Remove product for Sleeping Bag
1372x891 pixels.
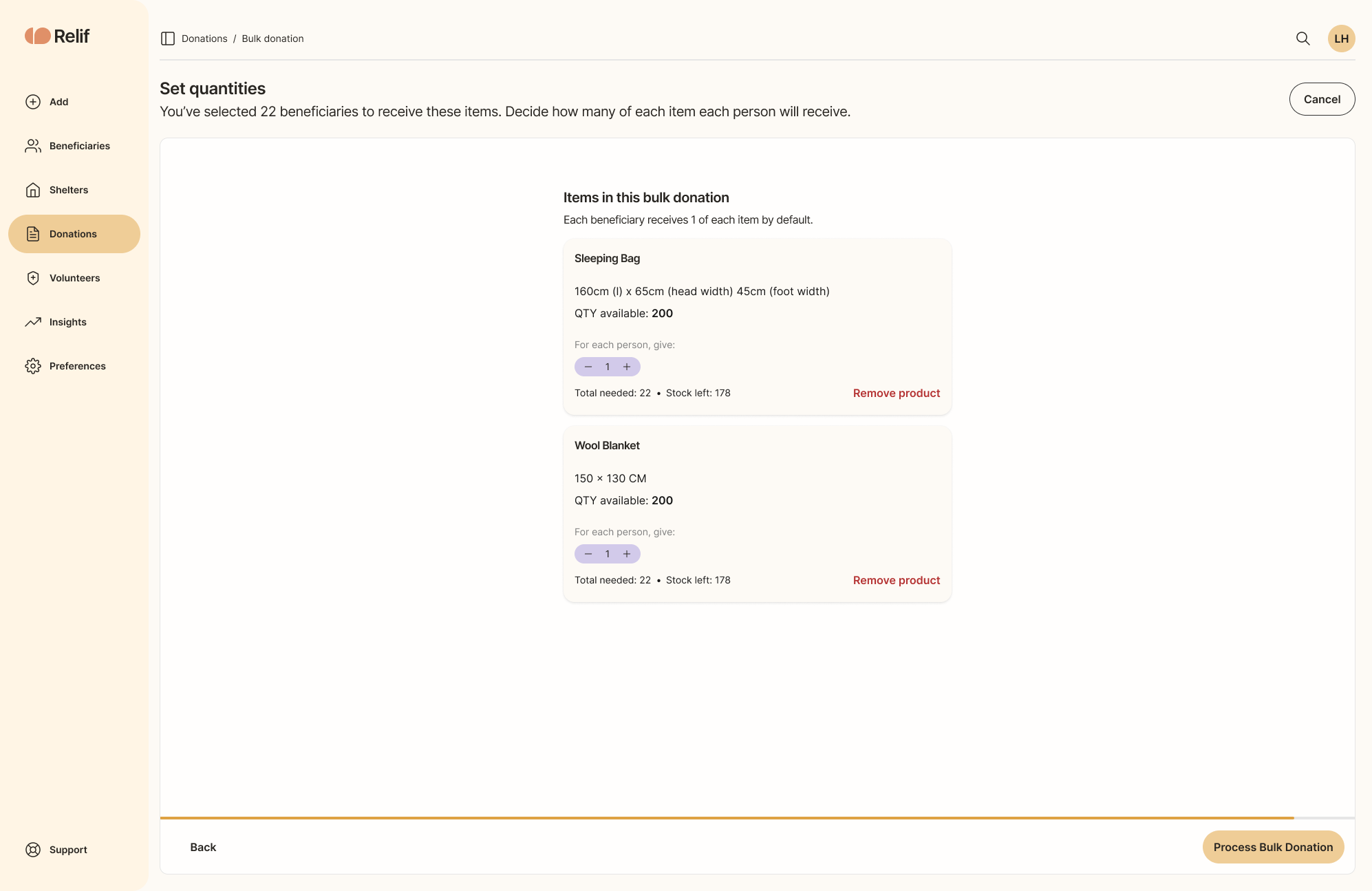click(x=897, y=393)
